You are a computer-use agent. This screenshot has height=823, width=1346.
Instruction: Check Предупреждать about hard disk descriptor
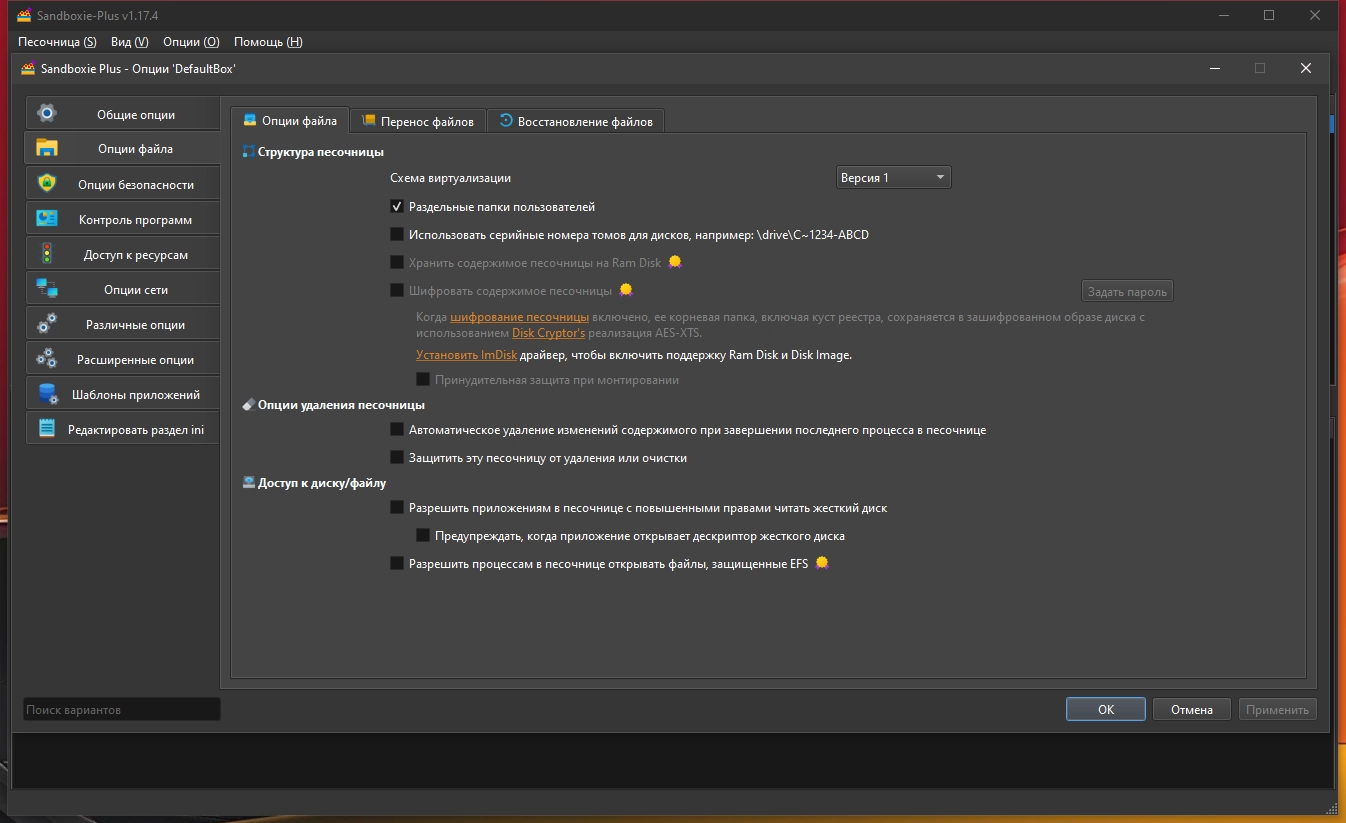click(423, 536)
